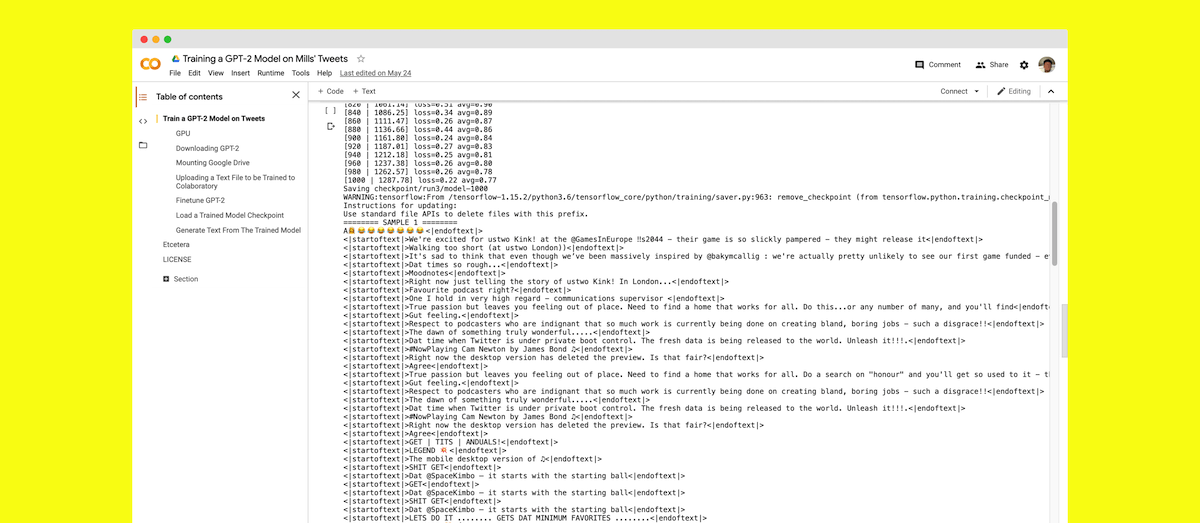
Task: Jump to Etcetera section
Action: click(x=176, y=244)
